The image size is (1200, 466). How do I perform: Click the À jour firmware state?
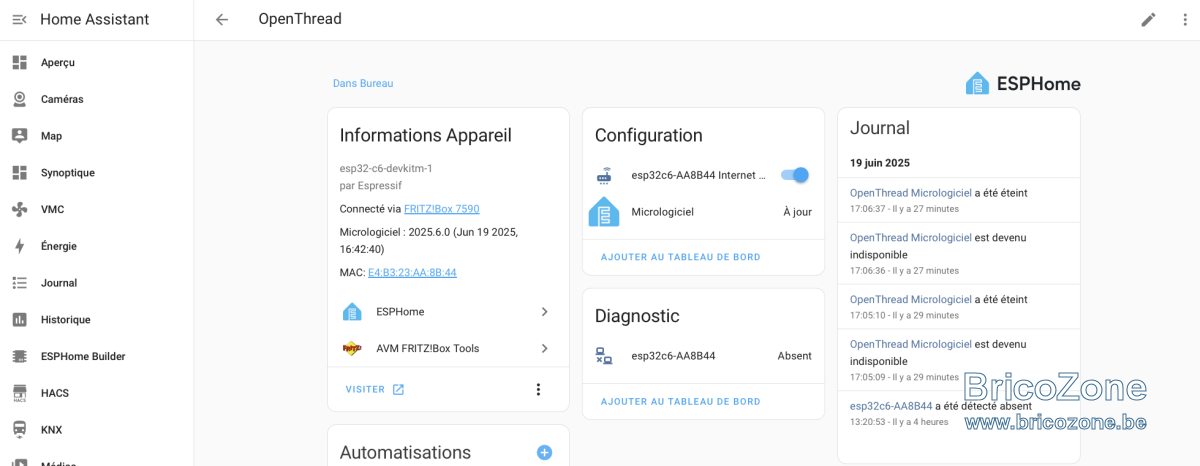pyautogui.click(x=797, y=212)
